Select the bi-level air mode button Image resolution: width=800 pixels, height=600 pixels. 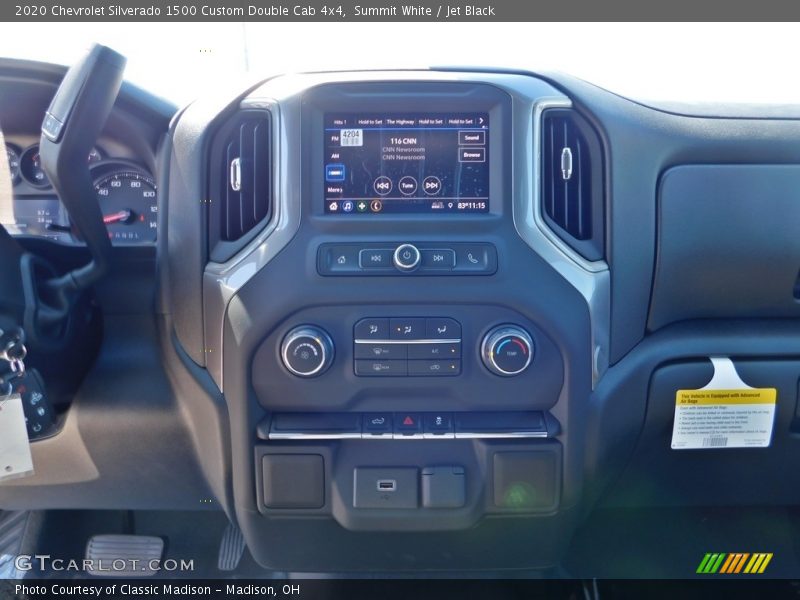coord(407,329)
